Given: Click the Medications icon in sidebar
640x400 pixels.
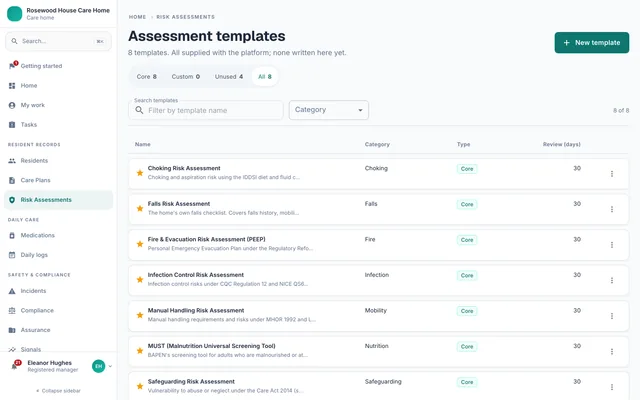Looking at the screenshot, I should tap(12, 236).
